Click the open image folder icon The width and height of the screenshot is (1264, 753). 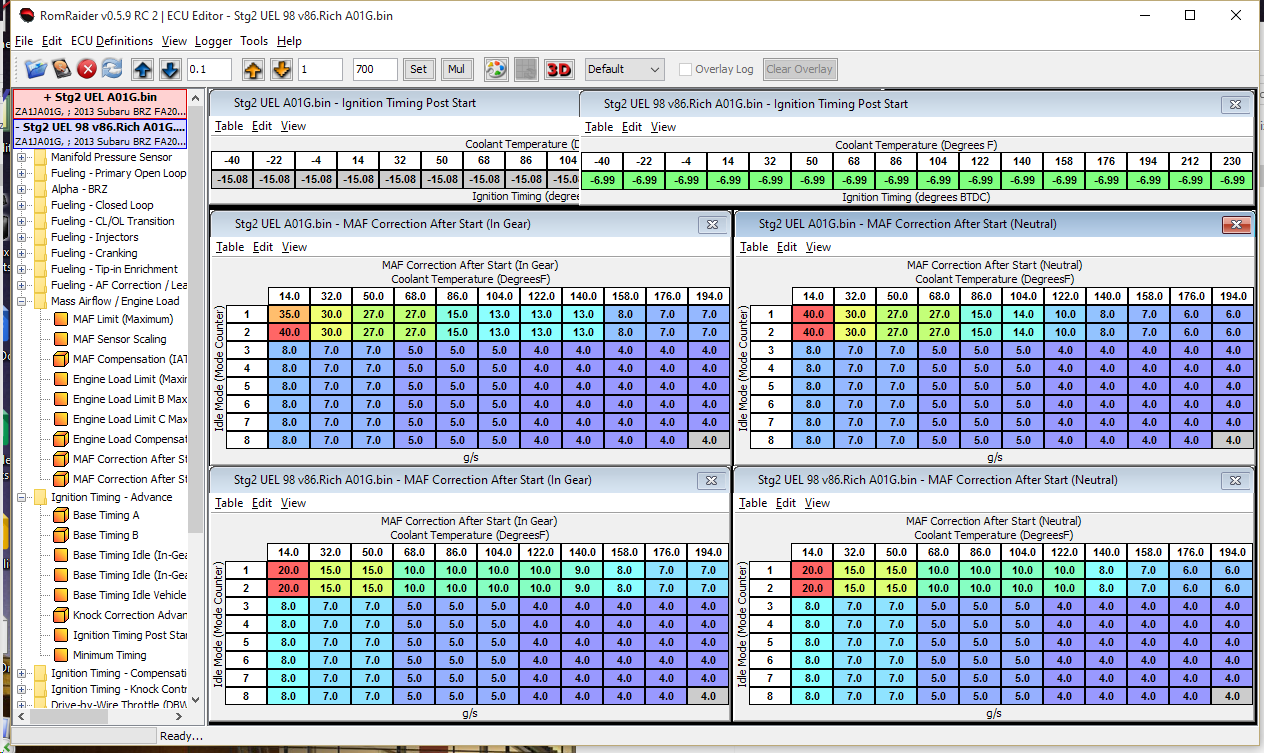tap(36, 69)
